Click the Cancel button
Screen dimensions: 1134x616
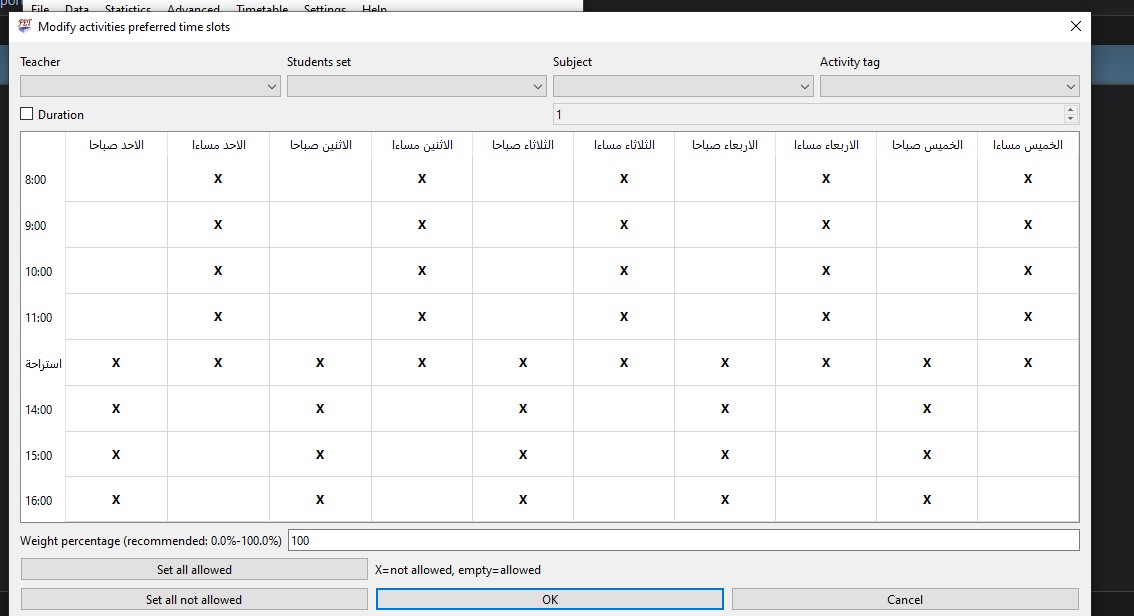(x=905, y=599)
